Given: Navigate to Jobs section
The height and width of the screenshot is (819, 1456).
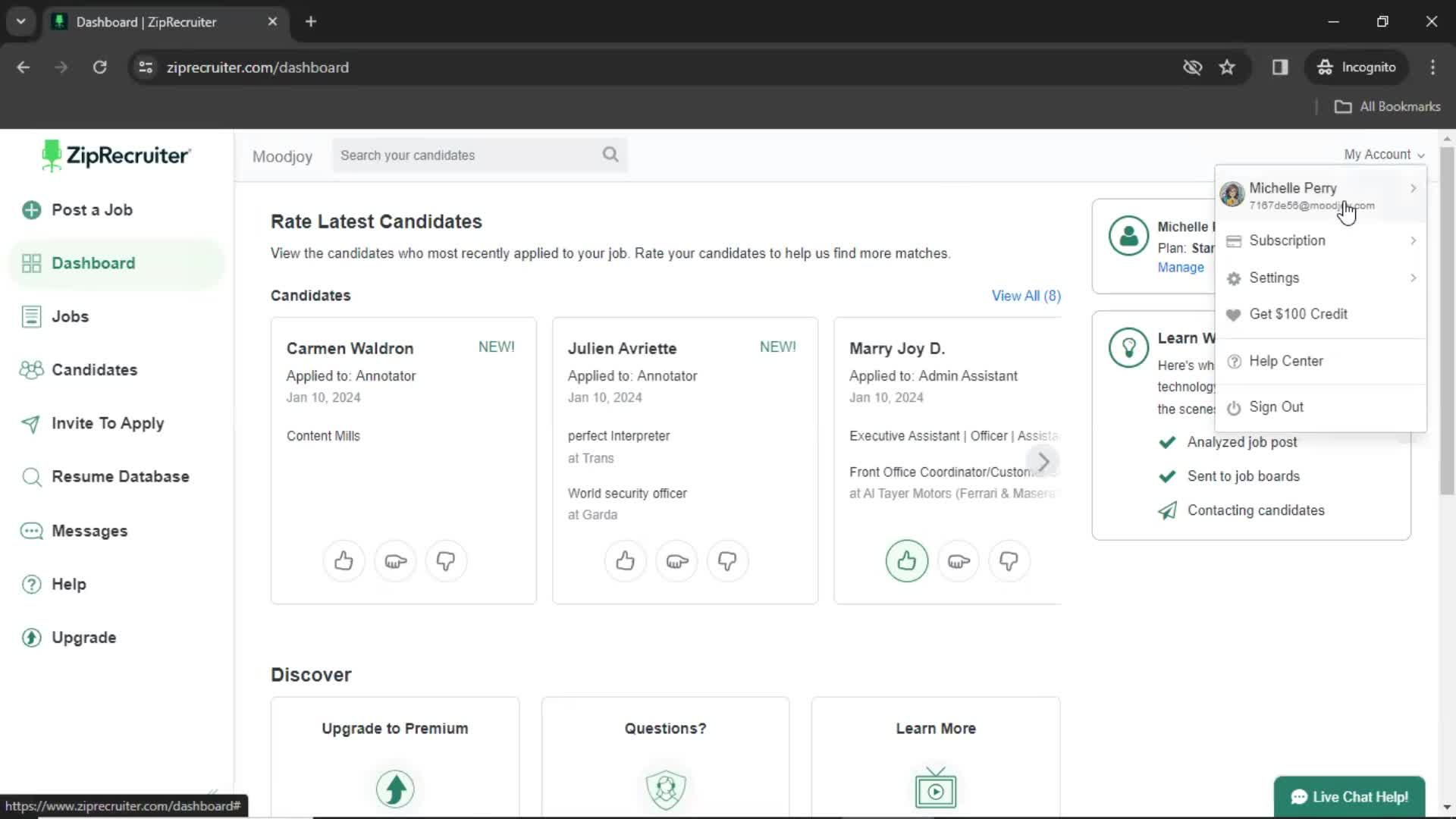Looking at the screenshot, I should pos(69,316).
